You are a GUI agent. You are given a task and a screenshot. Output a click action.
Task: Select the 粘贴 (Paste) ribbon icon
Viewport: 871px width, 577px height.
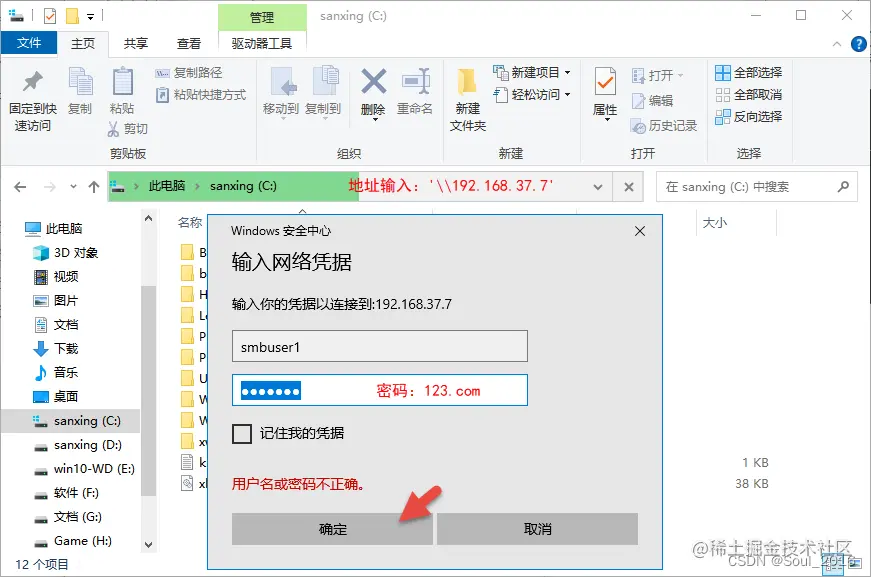tap(122, 91)
